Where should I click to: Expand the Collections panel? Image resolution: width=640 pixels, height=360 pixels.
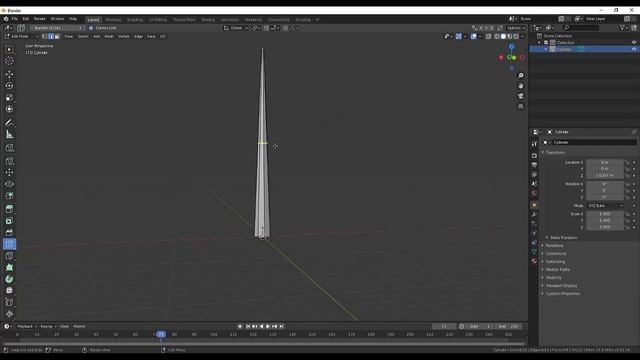pos(556,253)
